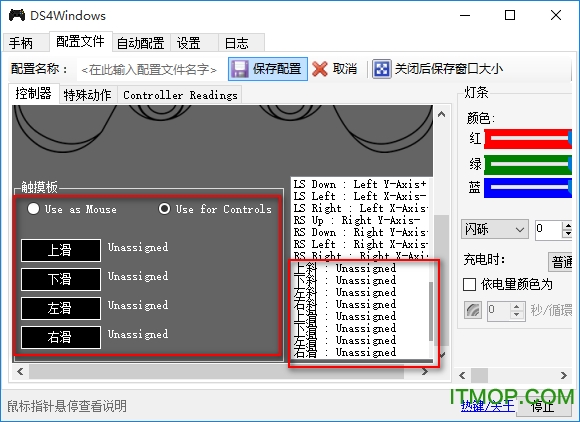The height and width of the screenshot is (422, 580).
Task: Adjust the blue 蓝 color slider
Action: pos(528,188)
